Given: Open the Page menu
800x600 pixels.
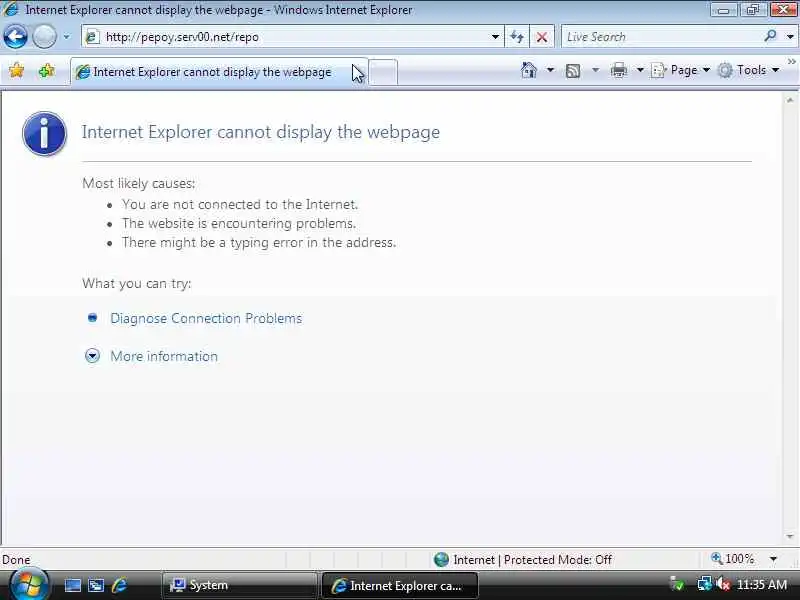Looking at the screenshot, I should tap(681, 70).
